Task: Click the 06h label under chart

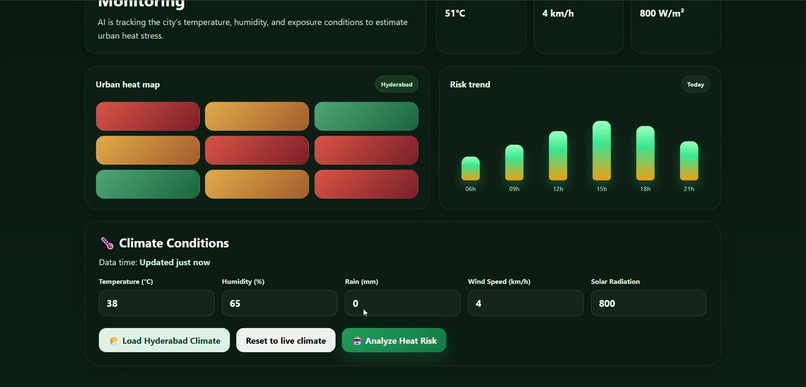Action: coord(470,189)
